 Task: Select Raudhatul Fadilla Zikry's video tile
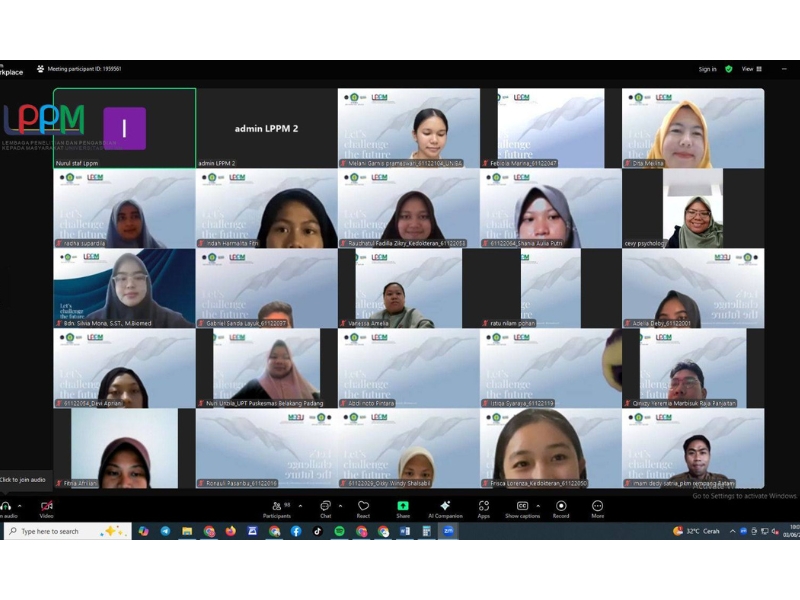pyautogui.click(x=409, y=208)
